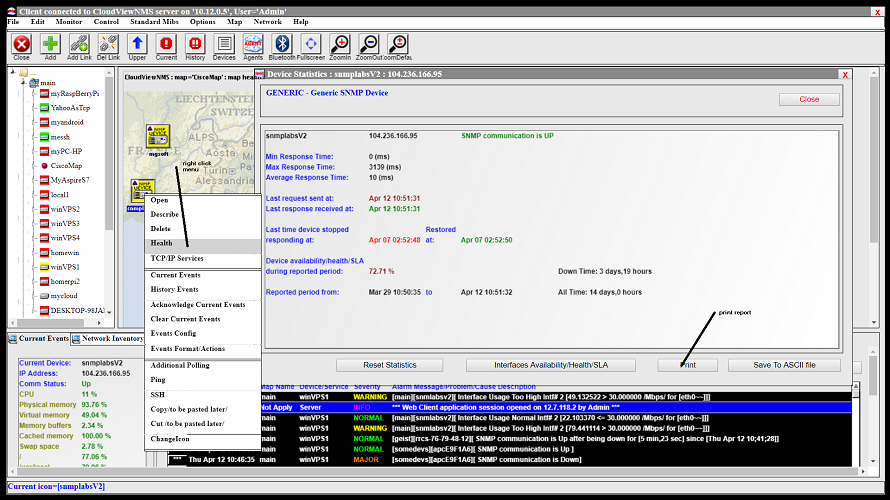Image resolution: width=890 pixels, height=500 pixels.
Task: Collapse the main node in tree
Action: [23, 83]
